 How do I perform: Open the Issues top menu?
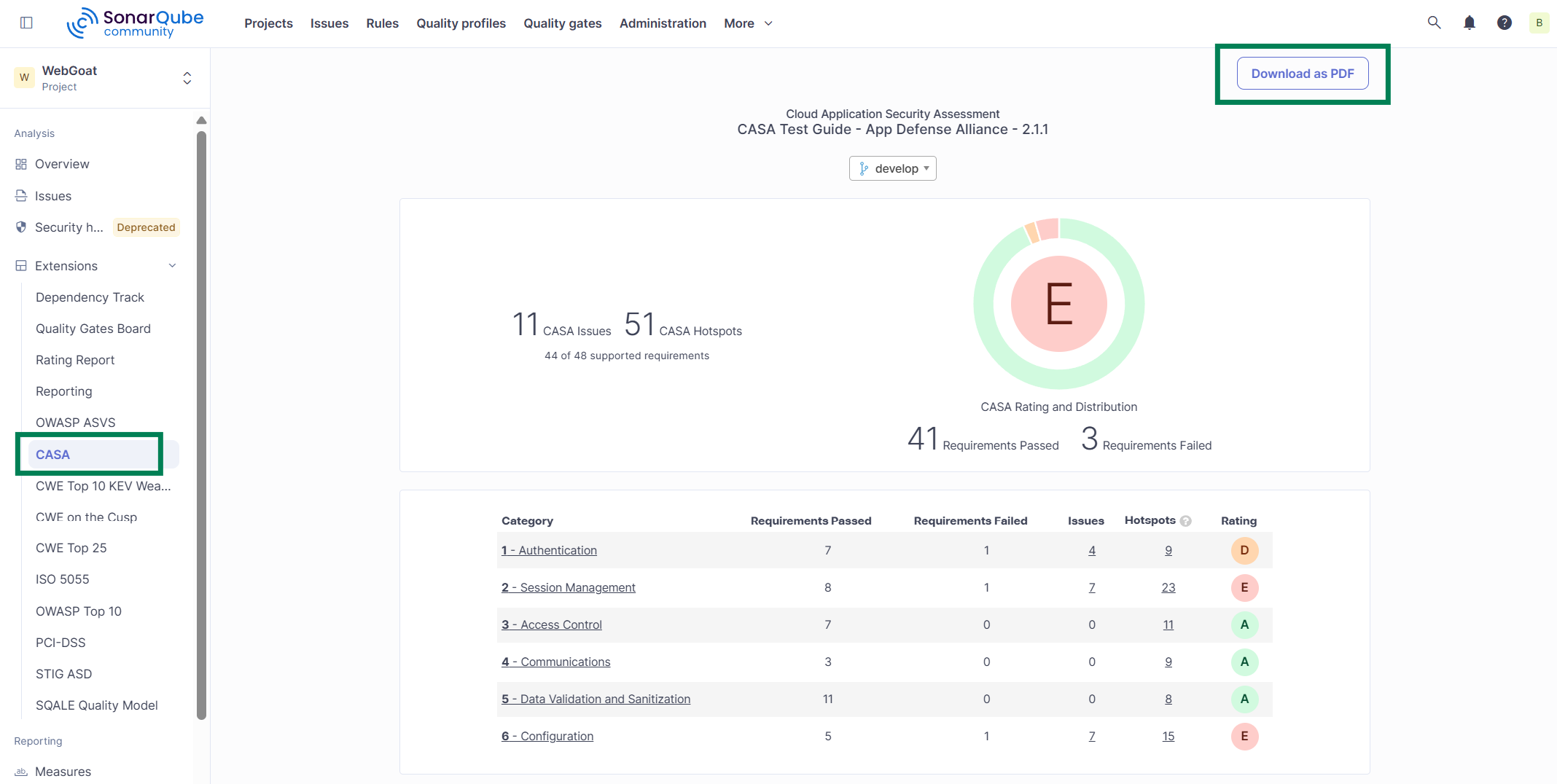(329, 23)
